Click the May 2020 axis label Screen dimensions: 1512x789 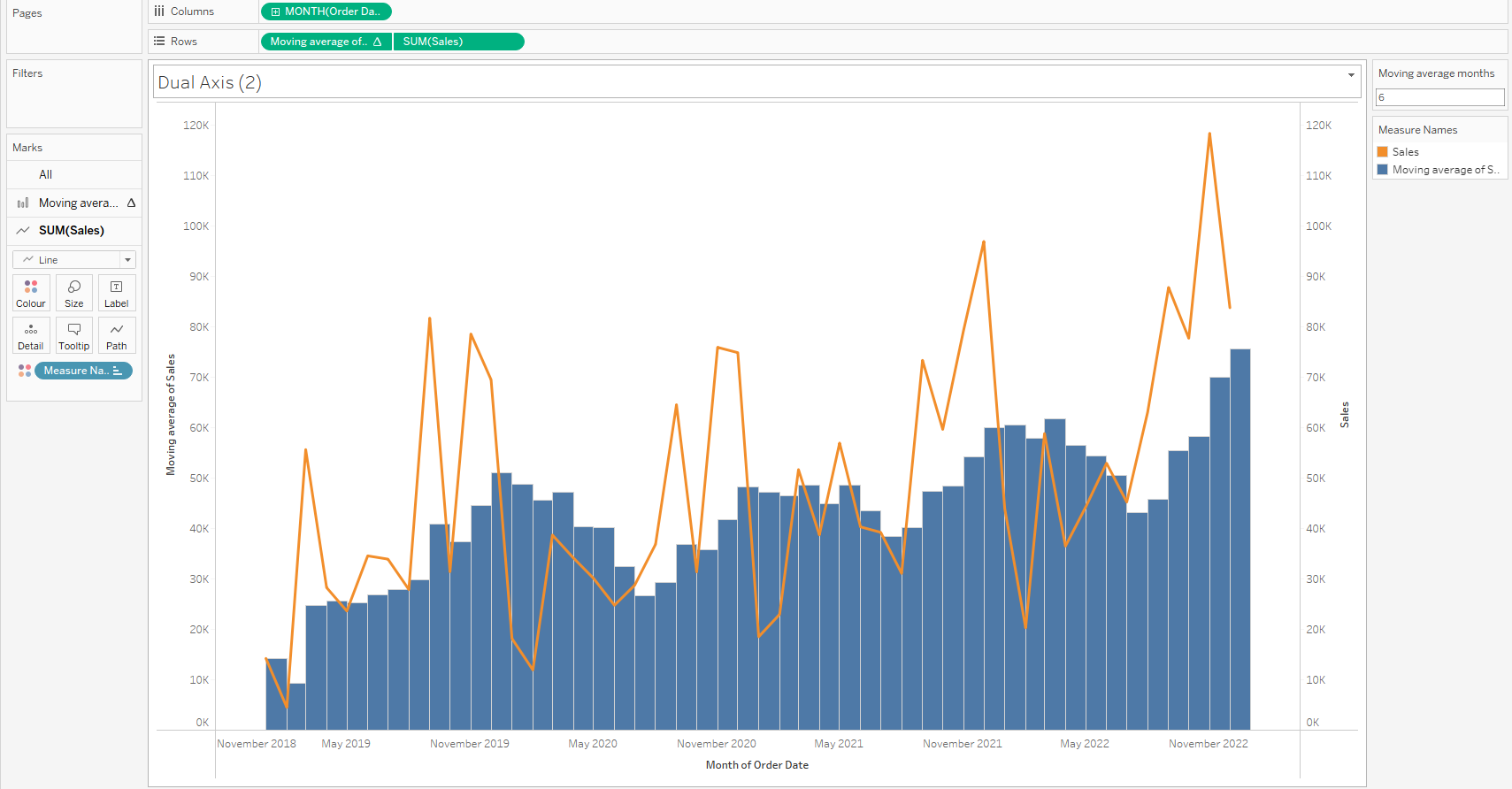pos(593,744)
